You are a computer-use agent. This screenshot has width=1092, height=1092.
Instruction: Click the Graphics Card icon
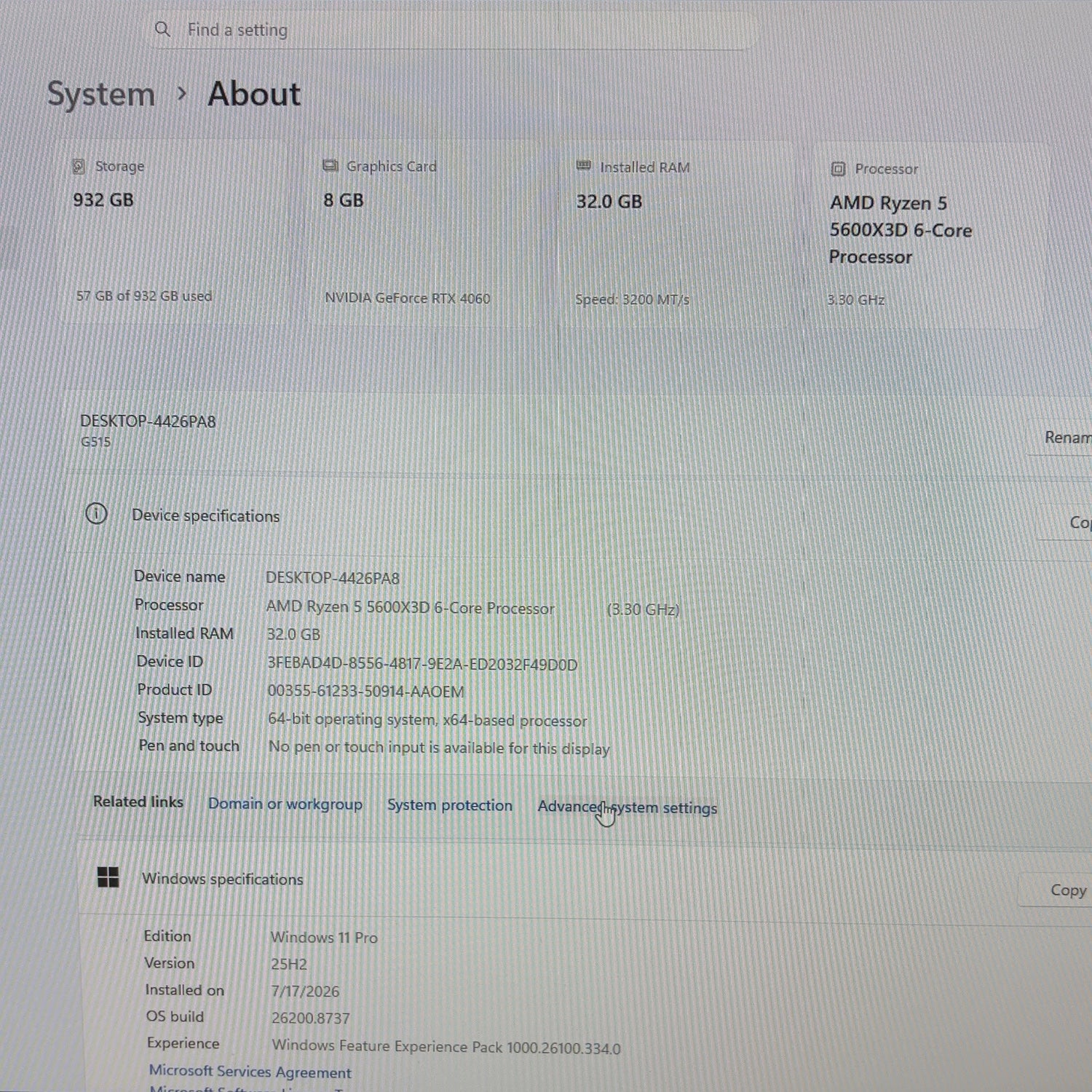coord(331,166)
